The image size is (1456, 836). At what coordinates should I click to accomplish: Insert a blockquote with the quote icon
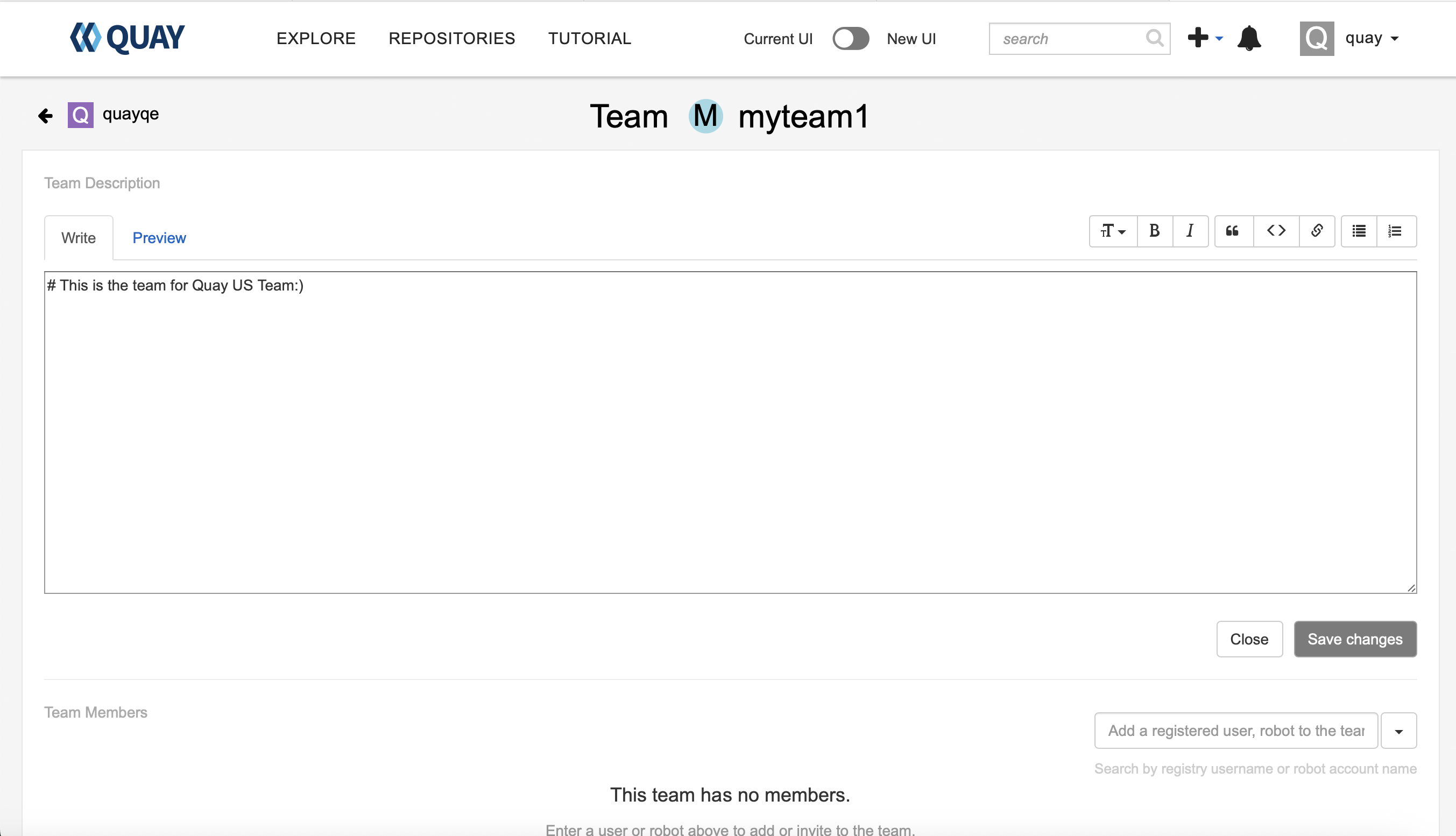tap(1233, 231)
